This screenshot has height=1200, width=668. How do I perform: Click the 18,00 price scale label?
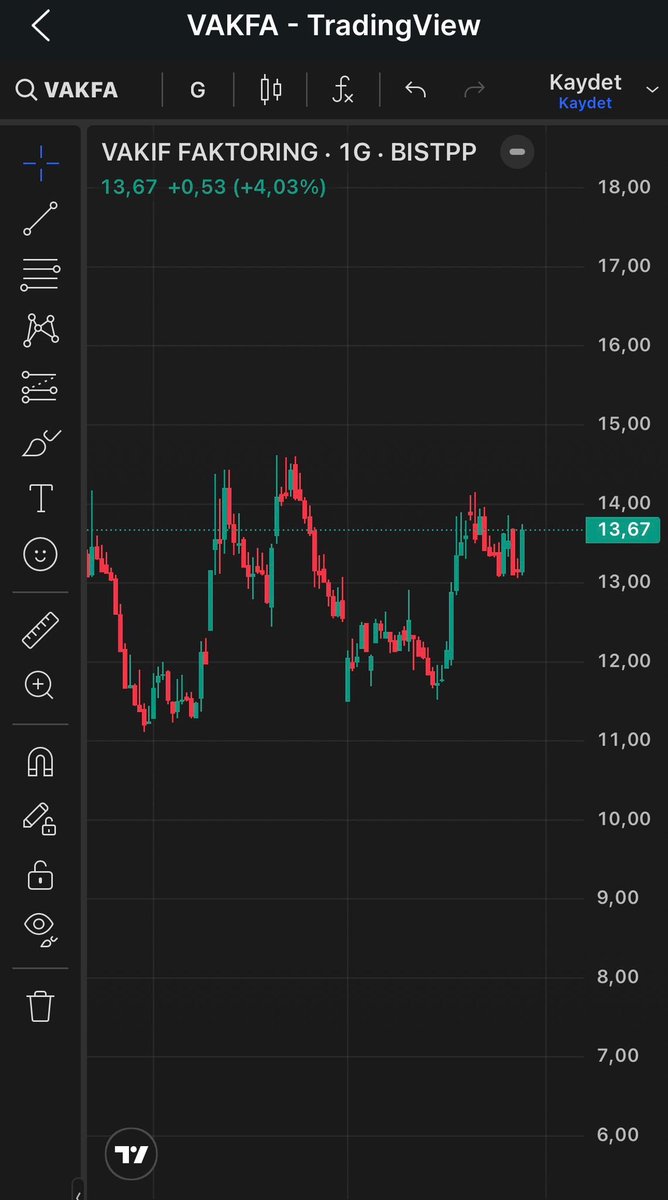click(x=624, y=186)
